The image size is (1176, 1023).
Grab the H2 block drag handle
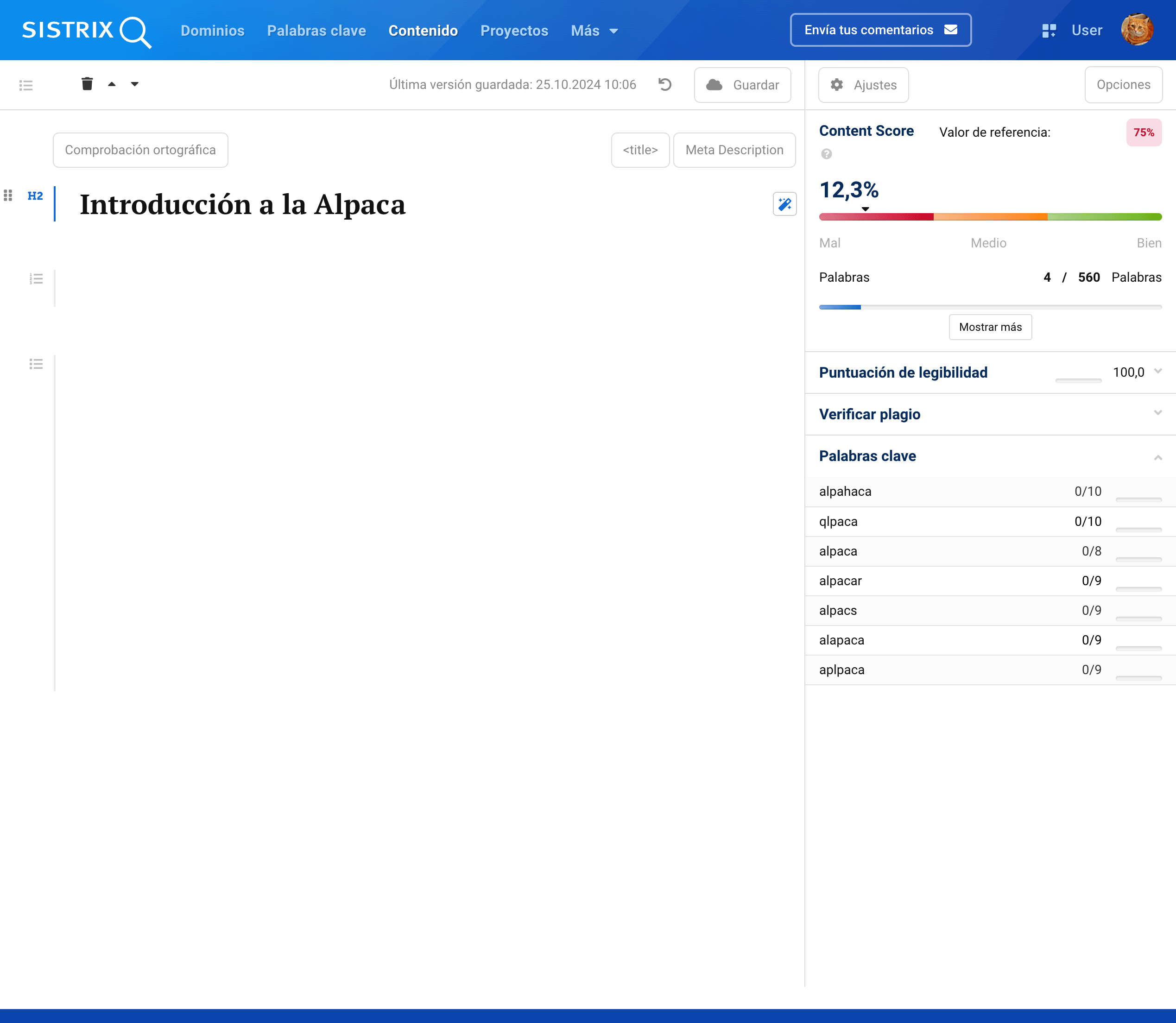click(8, 195)
